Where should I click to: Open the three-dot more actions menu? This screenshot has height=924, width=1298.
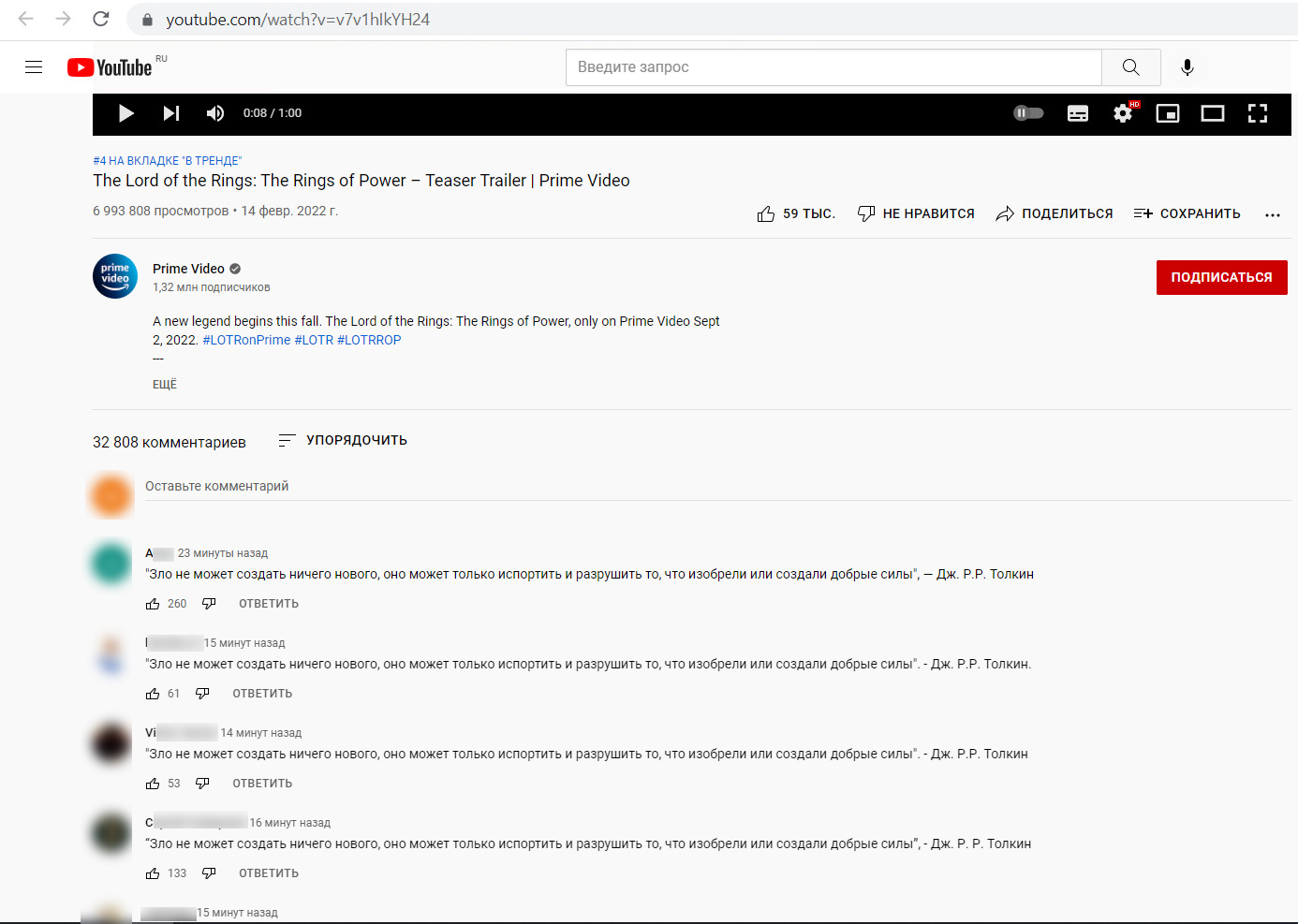(1272, 215)
